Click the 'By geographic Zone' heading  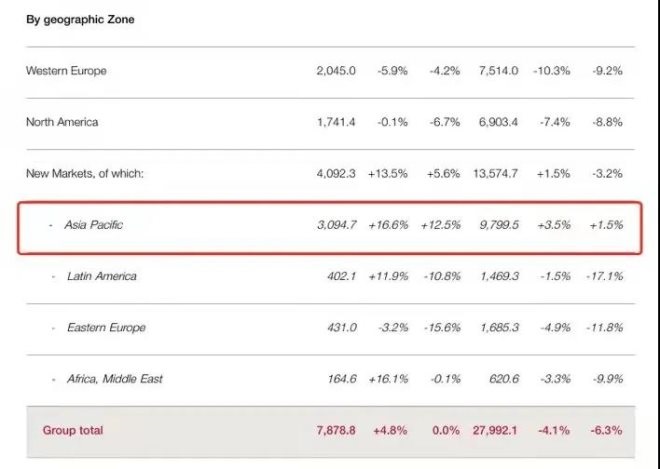click(x=80, y=19)
